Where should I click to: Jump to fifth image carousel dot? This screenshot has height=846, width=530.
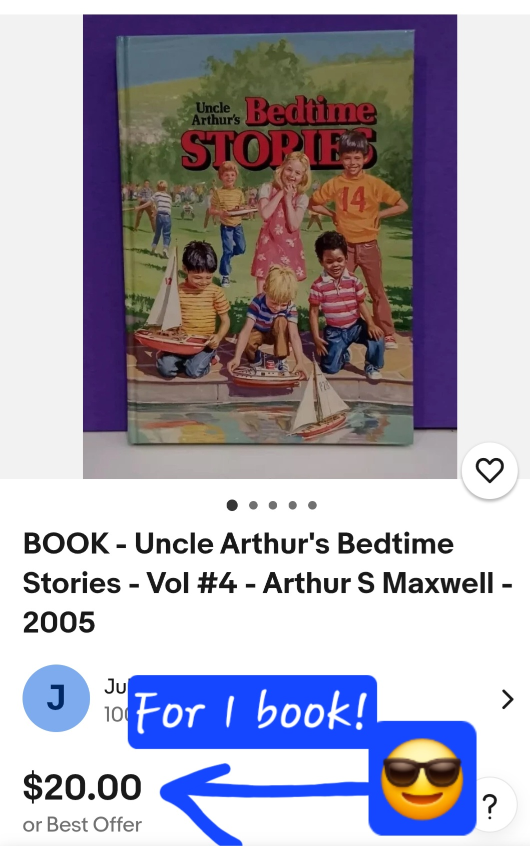click(x=312, y=506)
